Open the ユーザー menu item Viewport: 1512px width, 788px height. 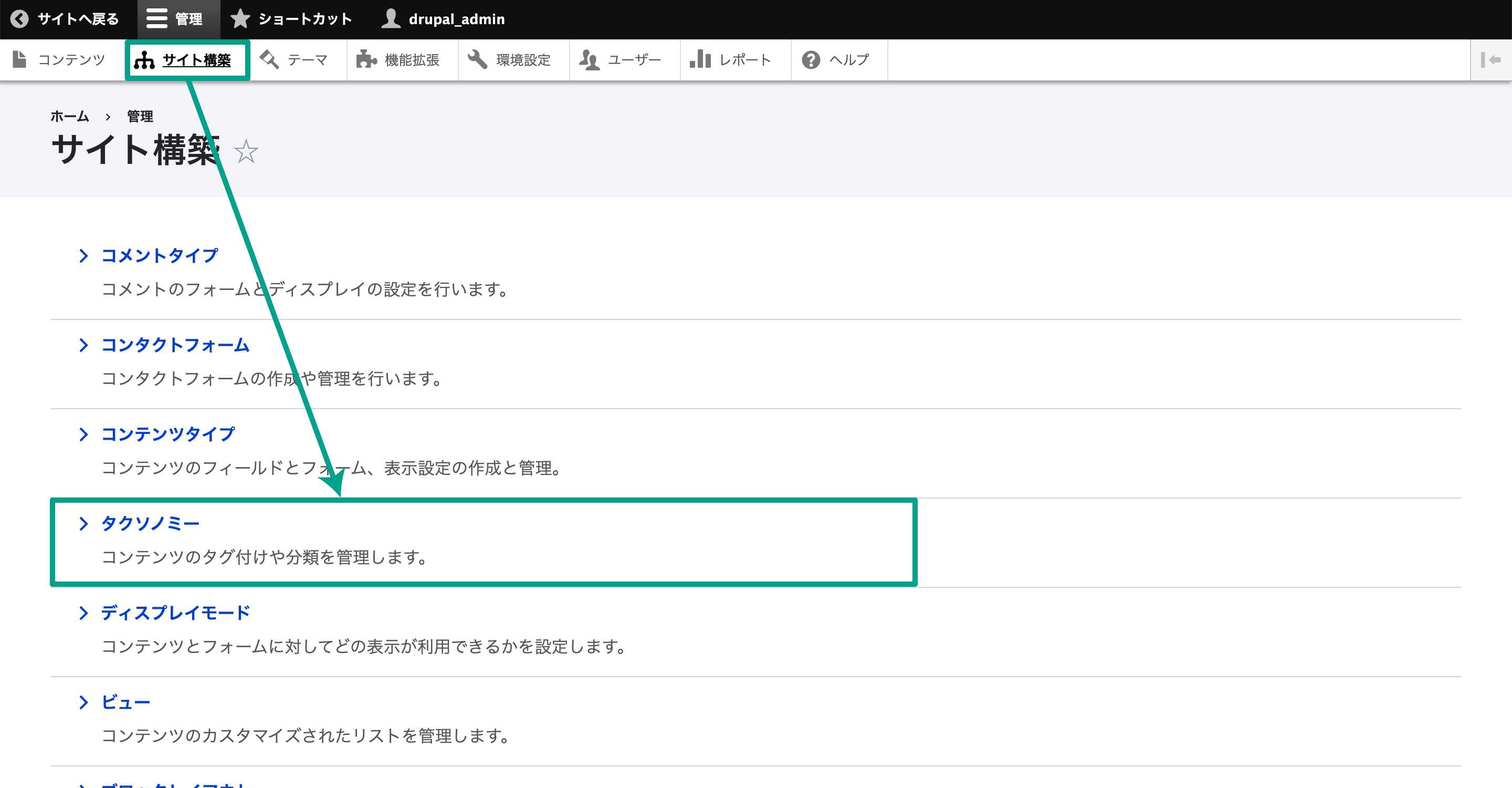(x=625, y=59)
